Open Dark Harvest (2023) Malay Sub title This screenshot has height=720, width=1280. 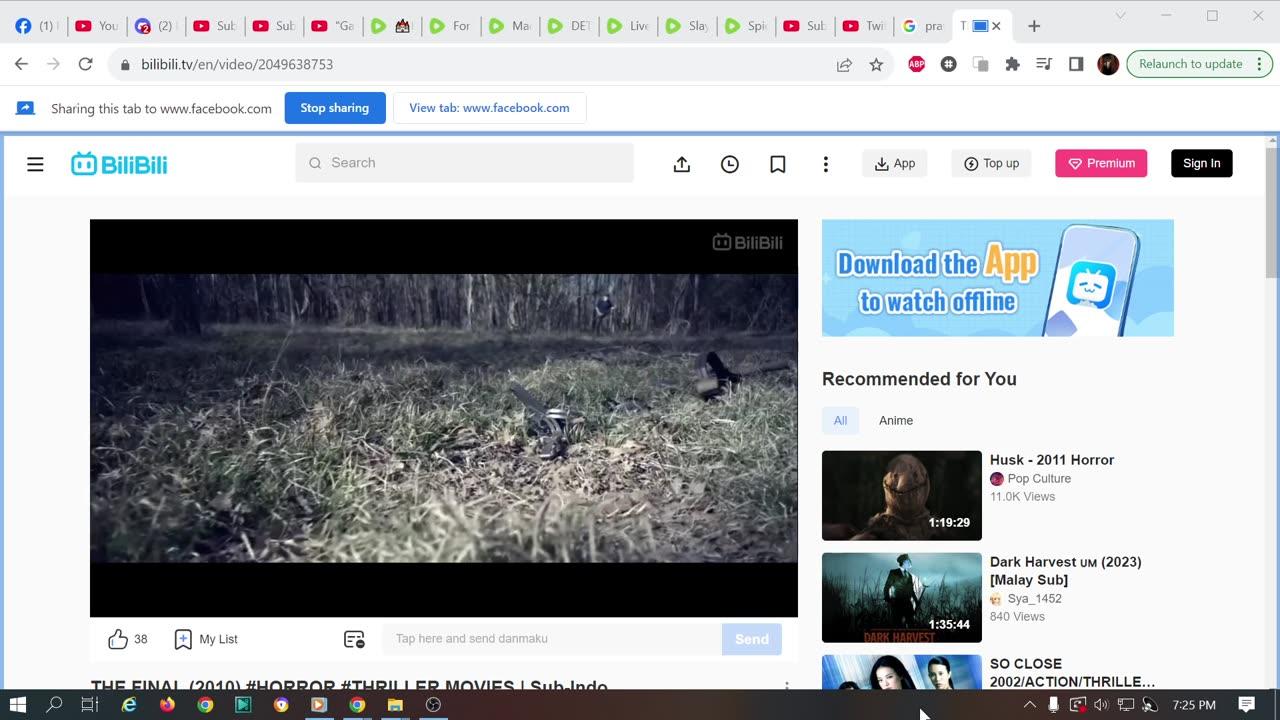coord(1066,571)
